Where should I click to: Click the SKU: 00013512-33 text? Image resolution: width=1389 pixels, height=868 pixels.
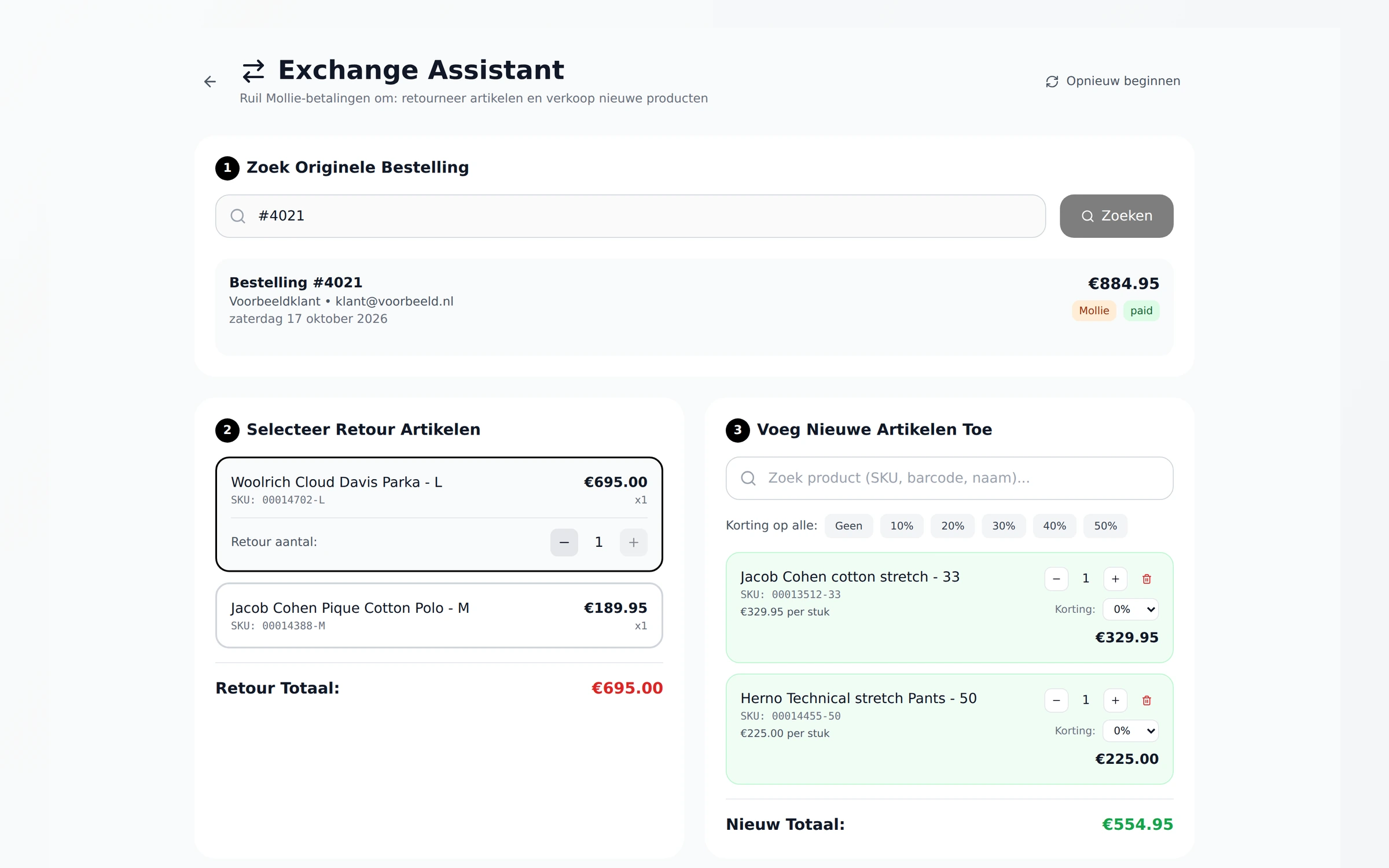click(791, 594)
